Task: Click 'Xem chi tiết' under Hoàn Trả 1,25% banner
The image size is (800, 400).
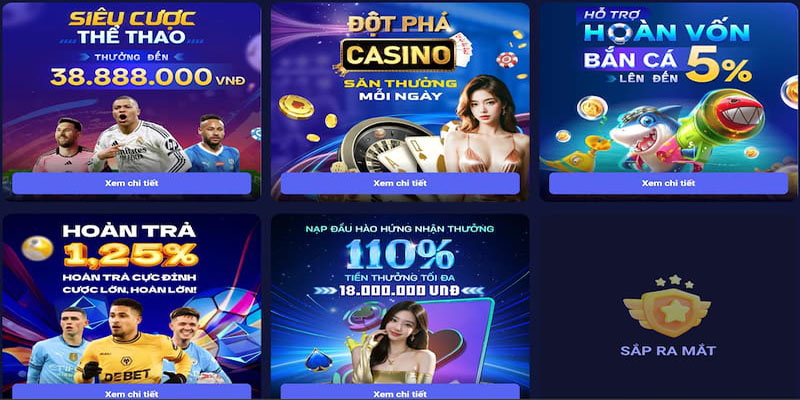Action: coord(132,393)
